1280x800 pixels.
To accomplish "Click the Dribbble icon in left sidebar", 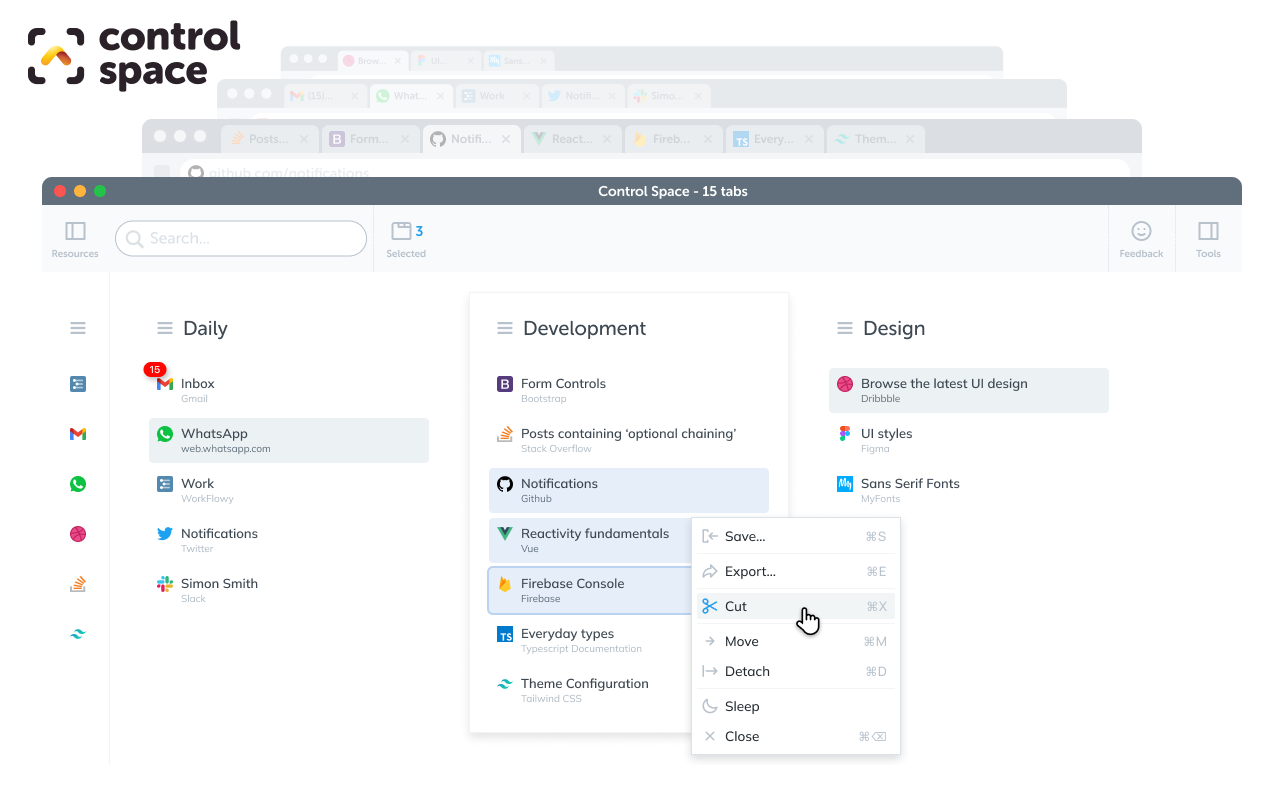I will [x=78, y=534].
